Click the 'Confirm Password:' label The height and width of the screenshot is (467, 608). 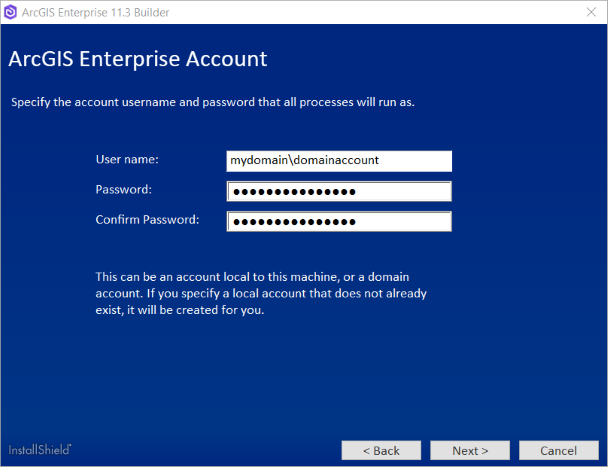(x=147, y=219)
